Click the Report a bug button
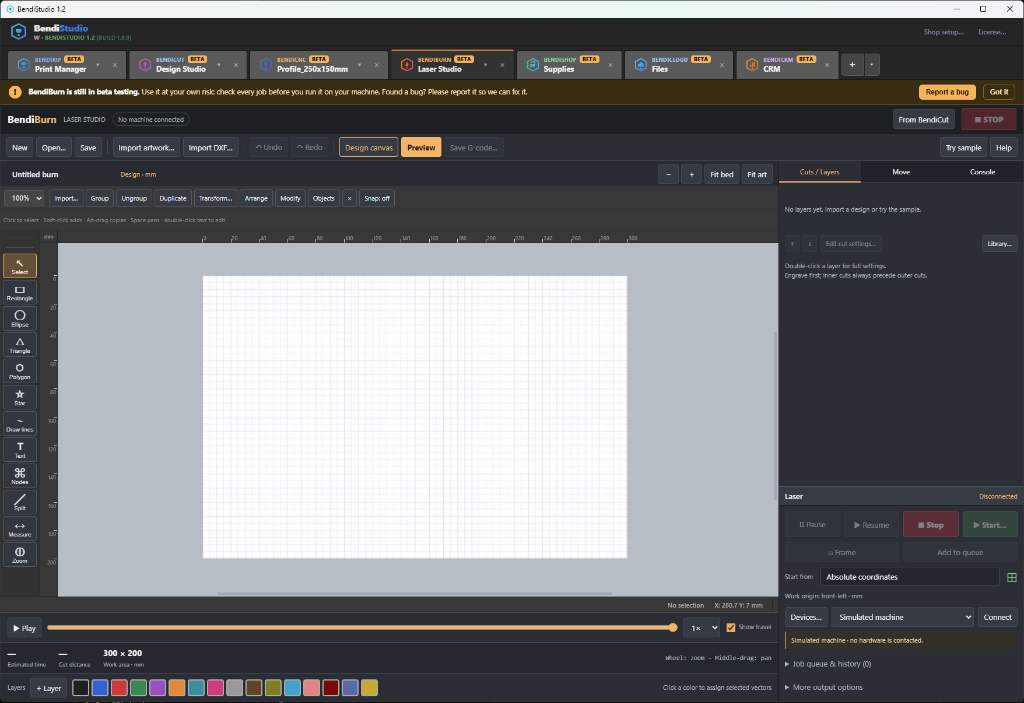This screenshot has width=1024, height=703. 947,92
